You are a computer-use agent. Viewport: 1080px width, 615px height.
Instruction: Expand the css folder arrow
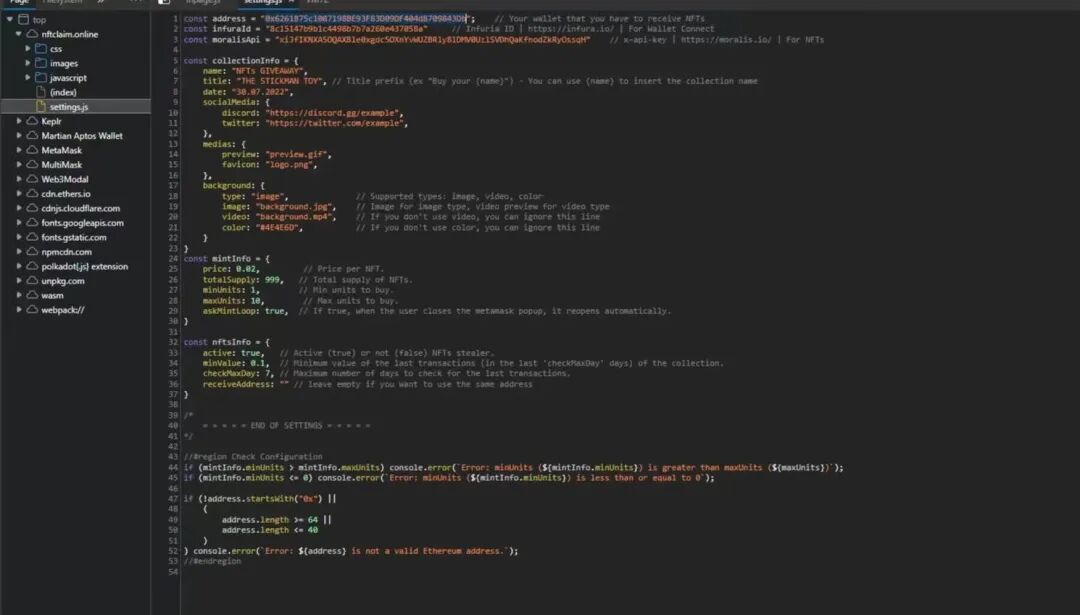click(28, 49)
